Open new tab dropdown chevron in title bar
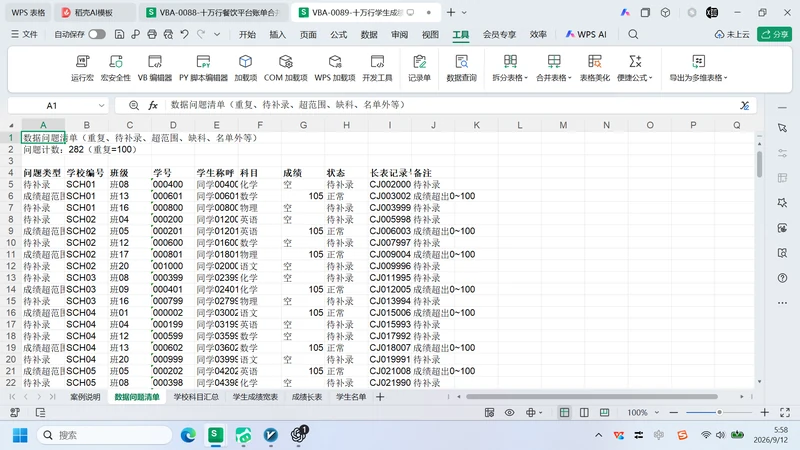Screen dimensions: 800x450 464,12
